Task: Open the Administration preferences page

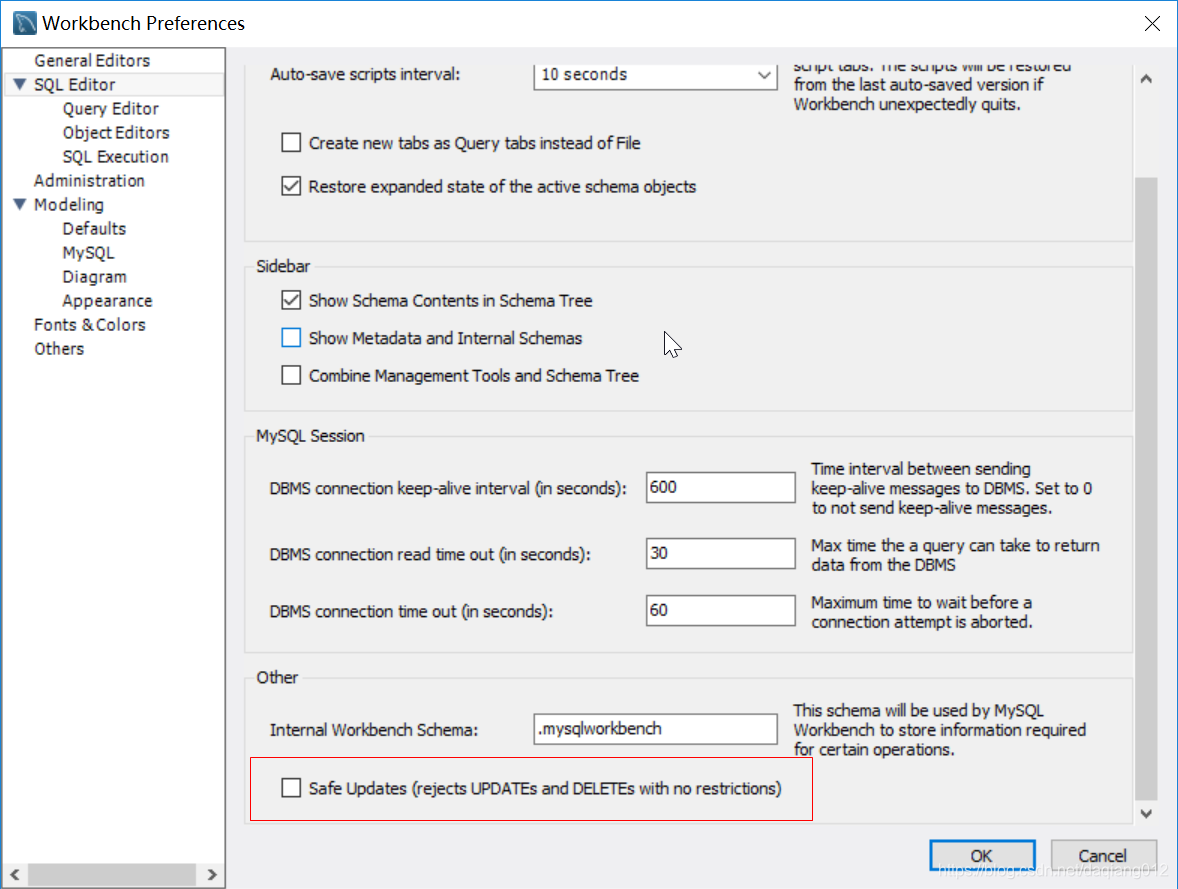Action: [x=89, y=180]
